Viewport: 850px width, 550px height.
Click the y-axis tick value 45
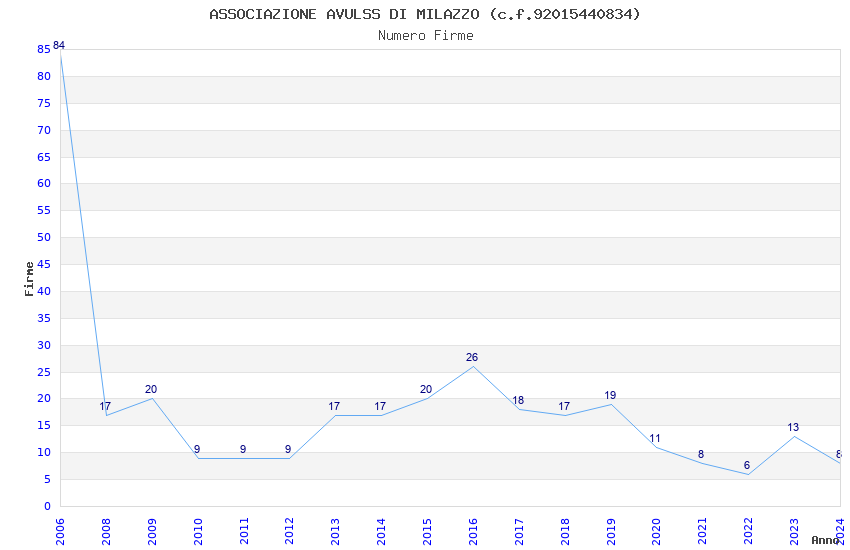click(44, 264)
